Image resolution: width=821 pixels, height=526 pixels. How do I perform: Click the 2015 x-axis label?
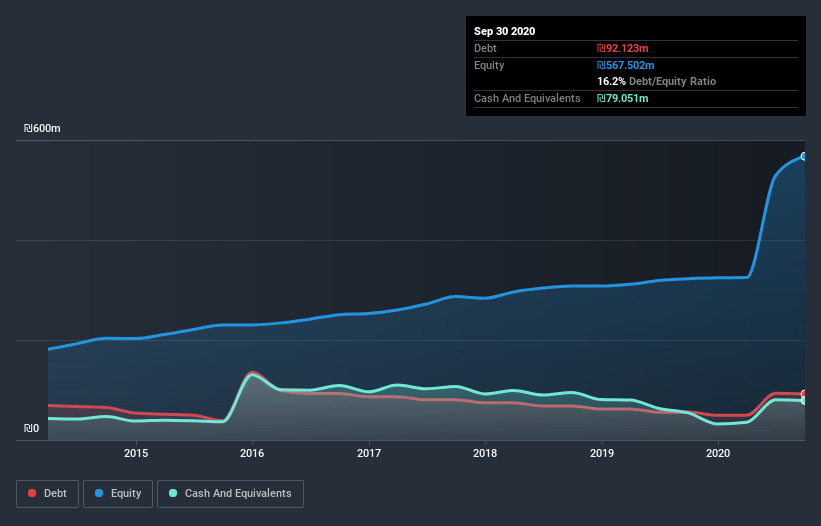coord(136,453)
